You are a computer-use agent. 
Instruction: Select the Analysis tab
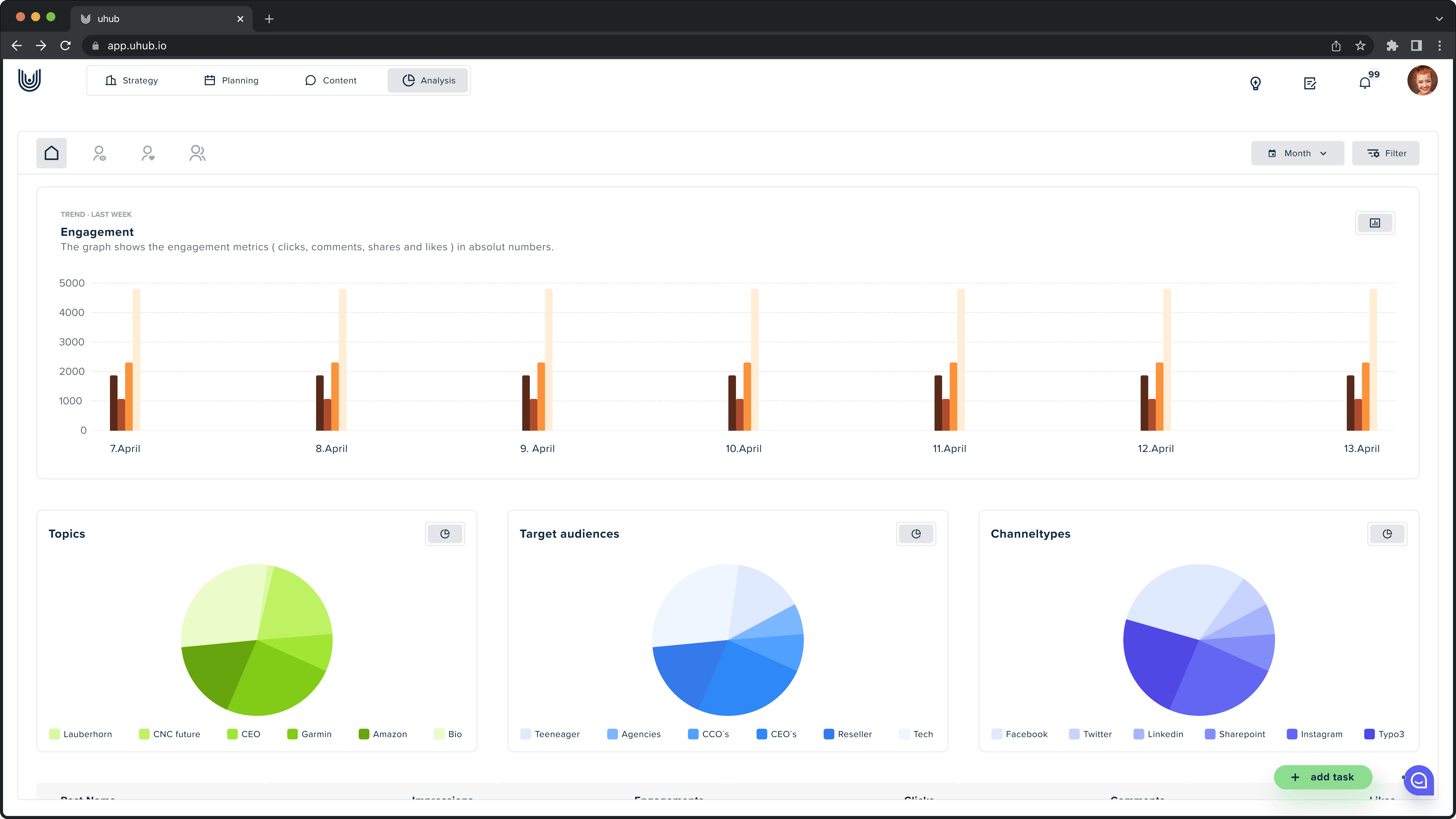click(x=428, y=80)
